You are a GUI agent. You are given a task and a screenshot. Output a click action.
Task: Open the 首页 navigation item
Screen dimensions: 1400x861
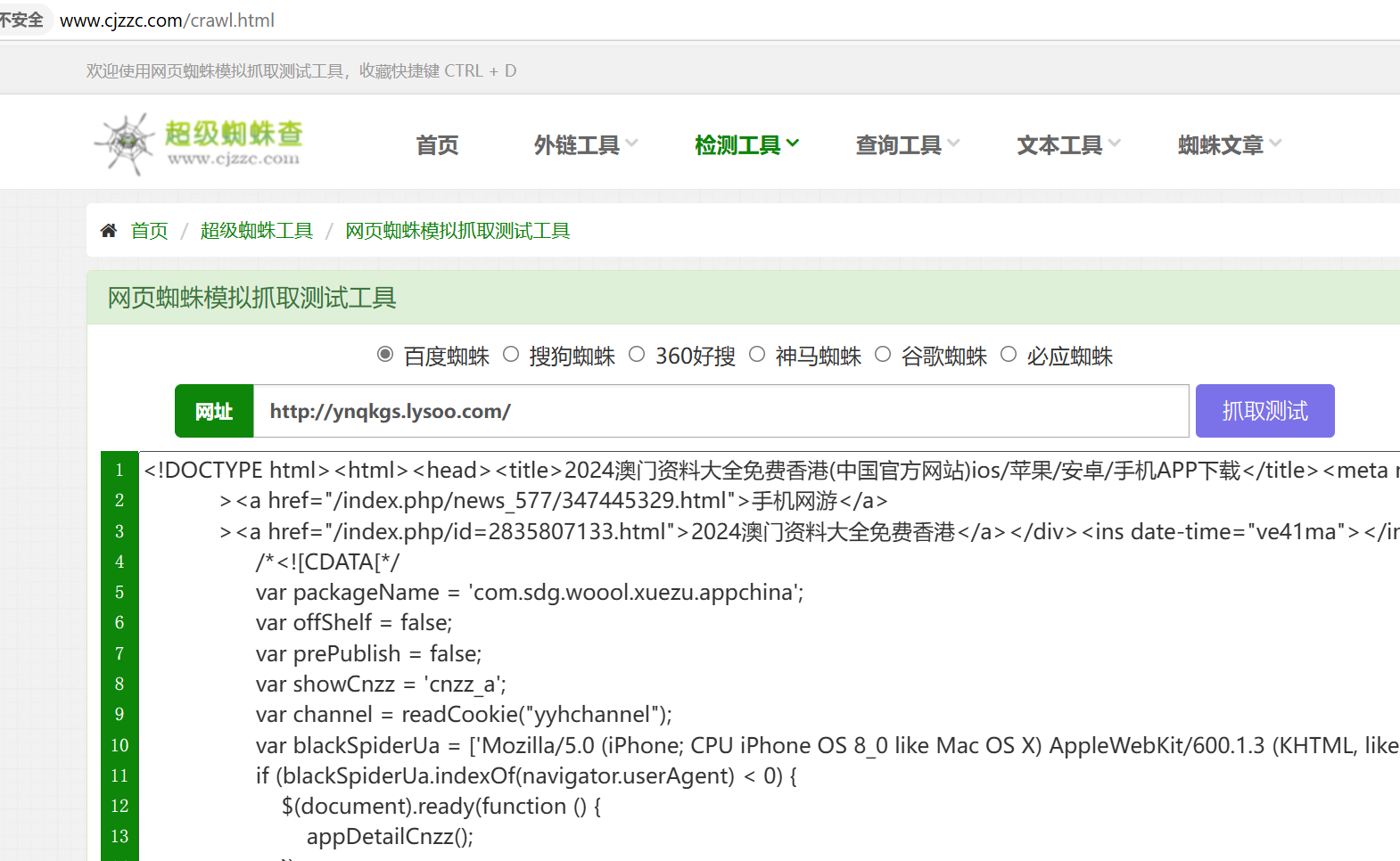437,144
